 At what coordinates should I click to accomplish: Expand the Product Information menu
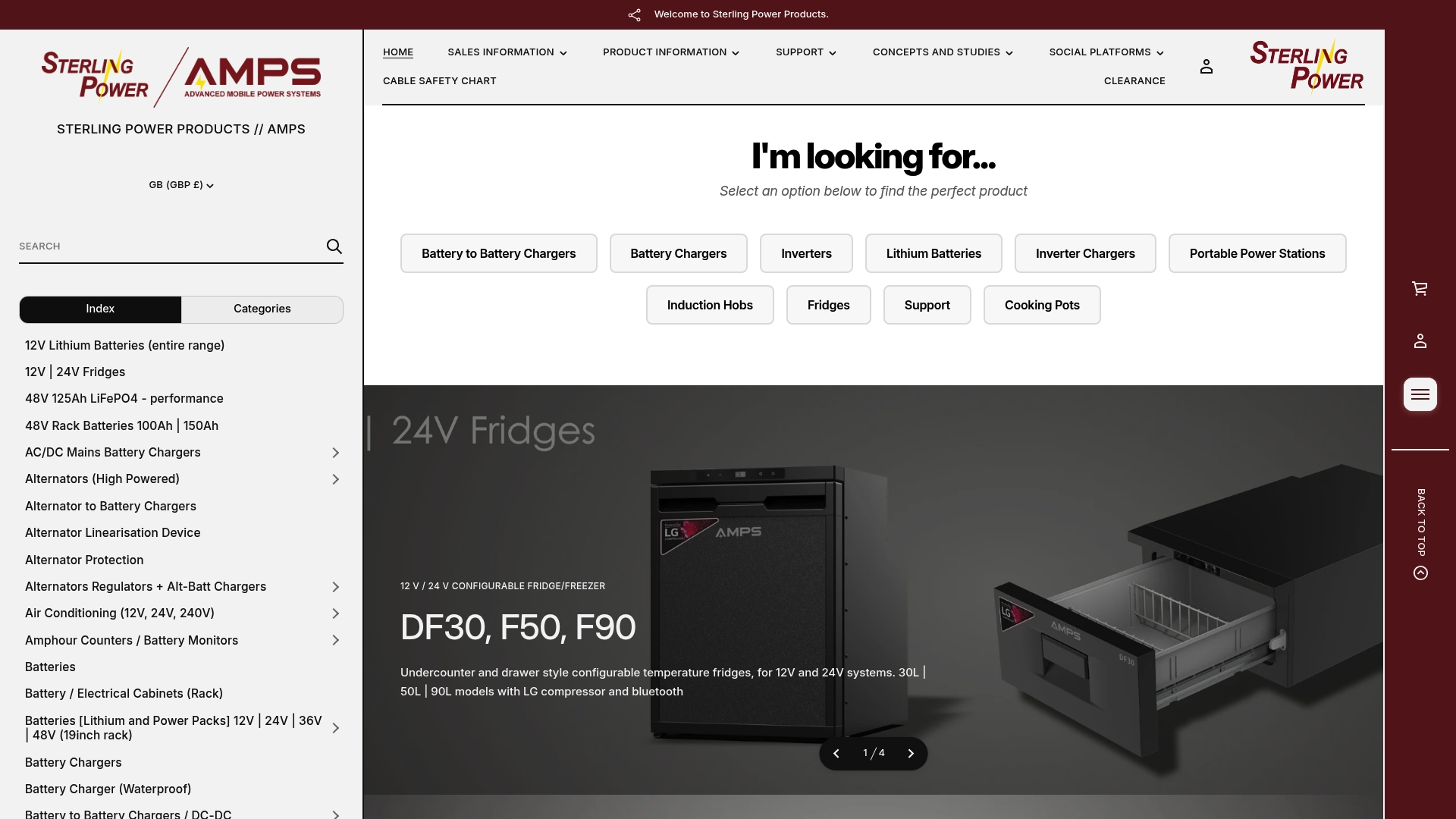pos(671,52)
